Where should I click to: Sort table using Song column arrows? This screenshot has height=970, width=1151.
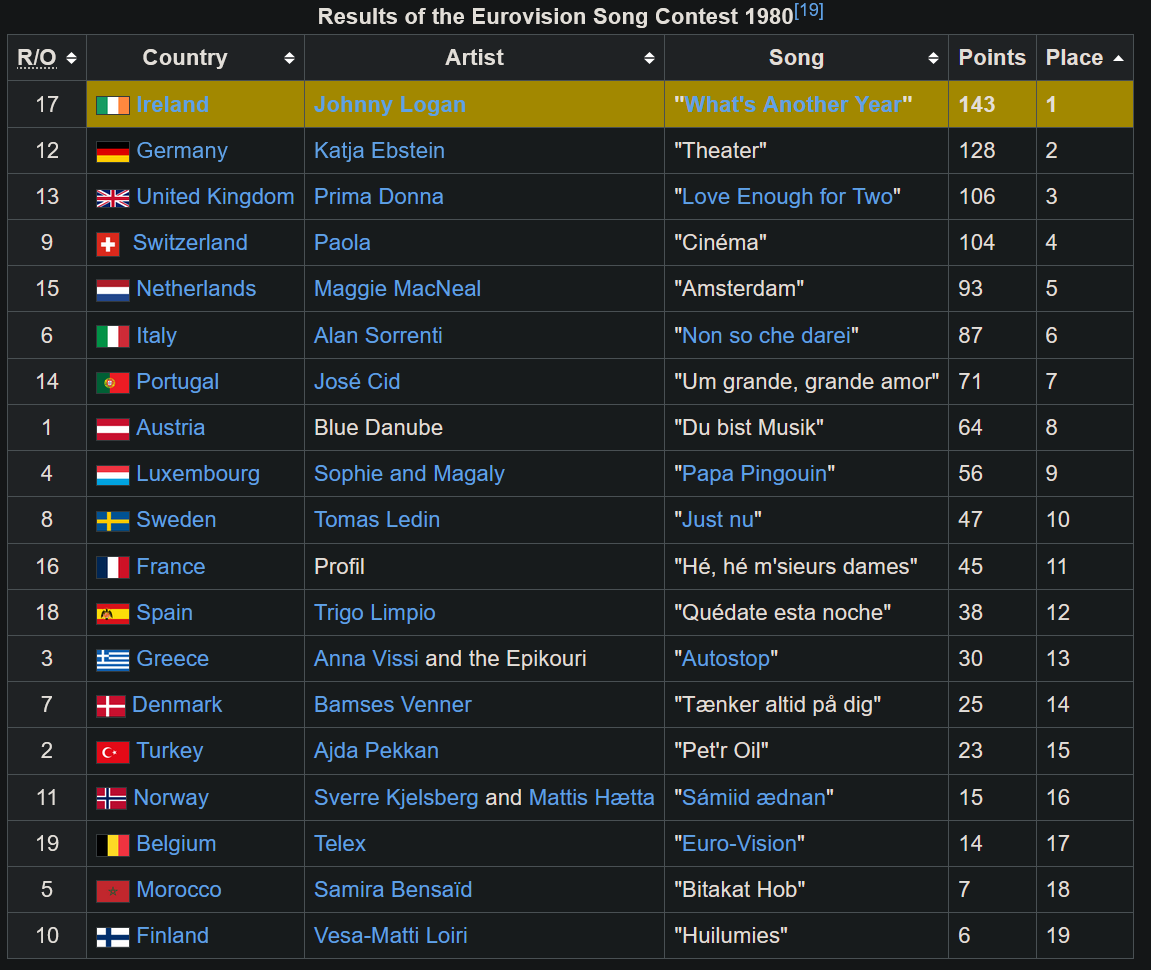click(x=933, y=58)
